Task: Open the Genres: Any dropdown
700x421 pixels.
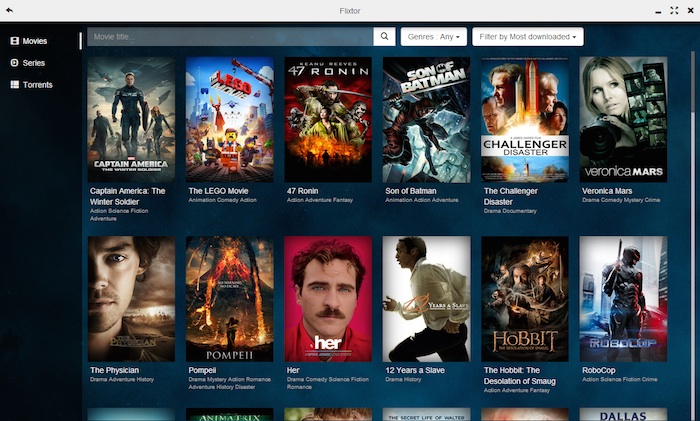Action: click(x=433, y=37)
